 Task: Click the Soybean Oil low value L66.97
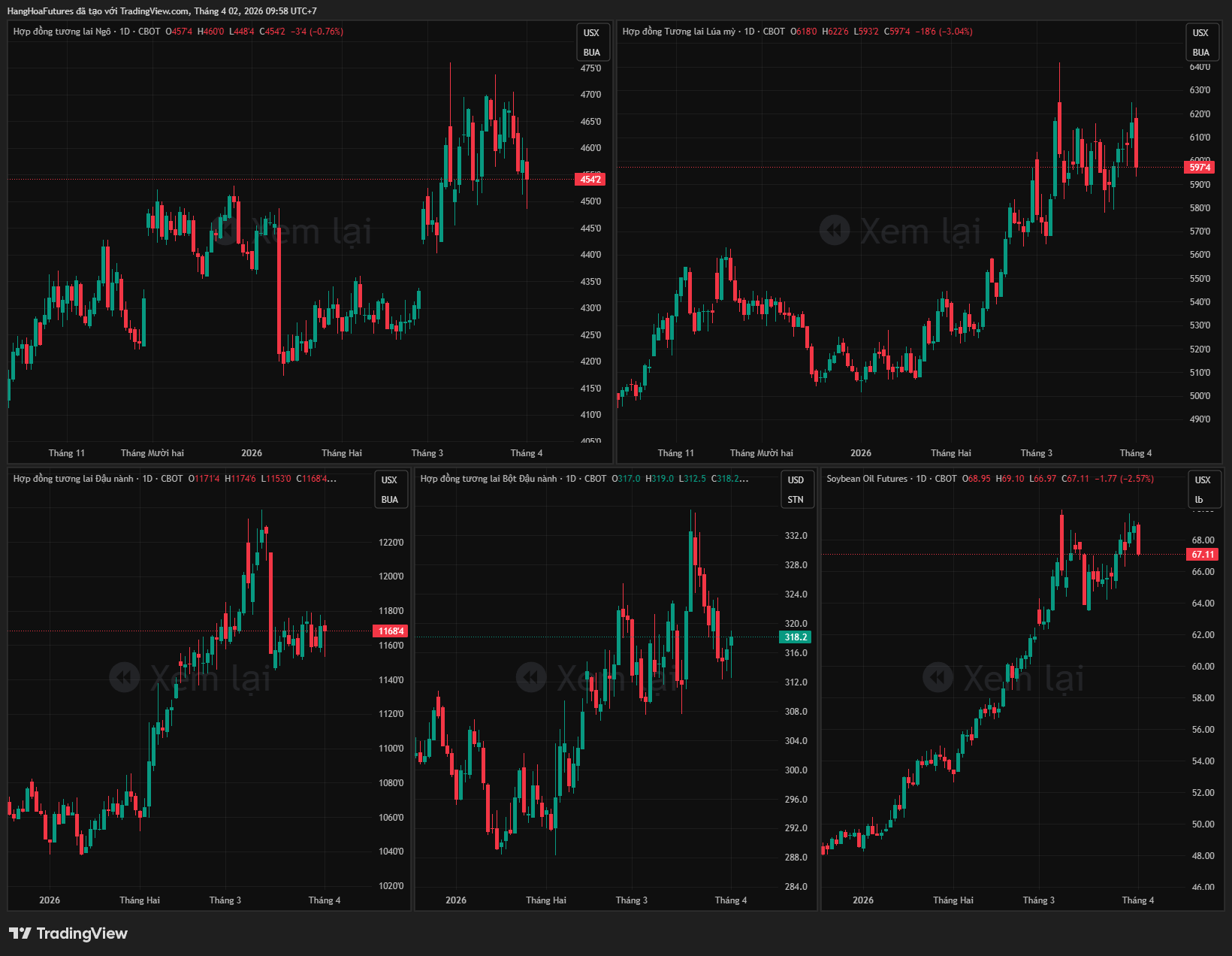click(x=1043, y=479)
